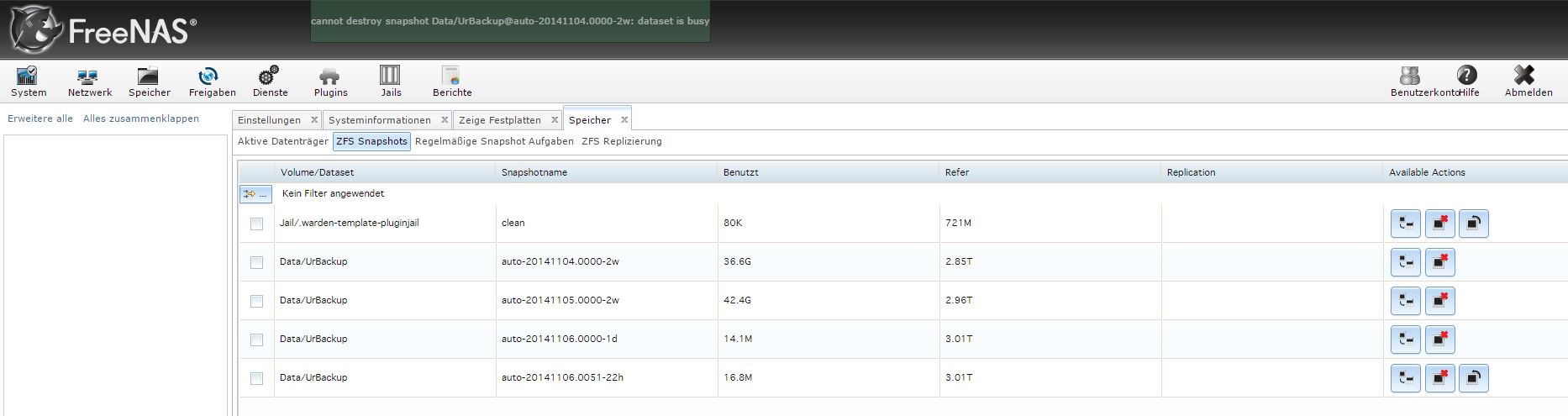
Task: Close the Systeminformationen tab
Action: pos(445,120)
